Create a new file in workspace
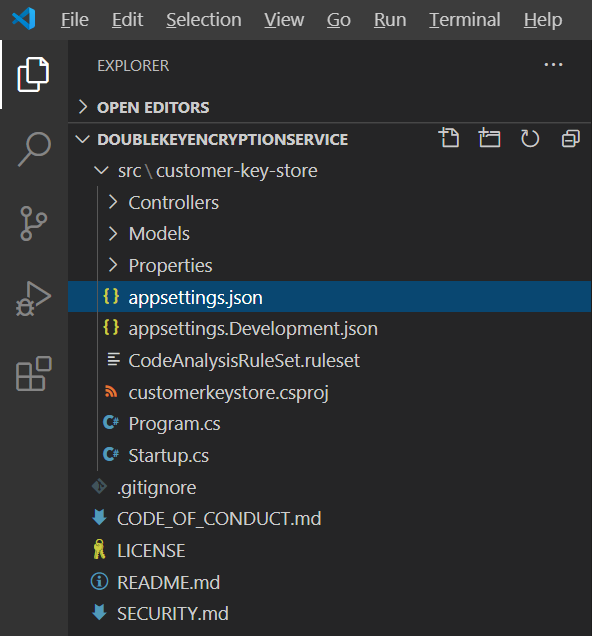This screenshot has width=592, height=636. coord(449,138)
